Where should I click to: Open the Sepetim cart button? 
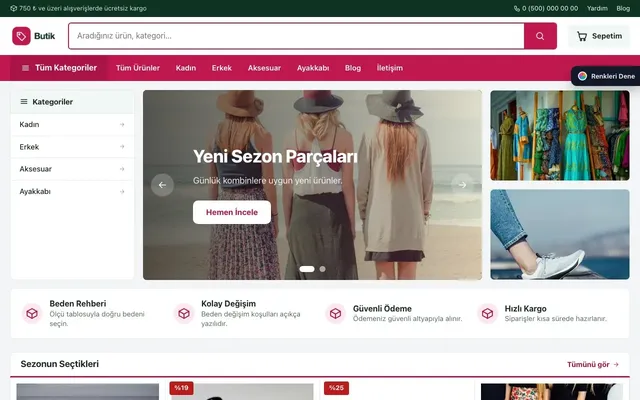coord(599,36)
